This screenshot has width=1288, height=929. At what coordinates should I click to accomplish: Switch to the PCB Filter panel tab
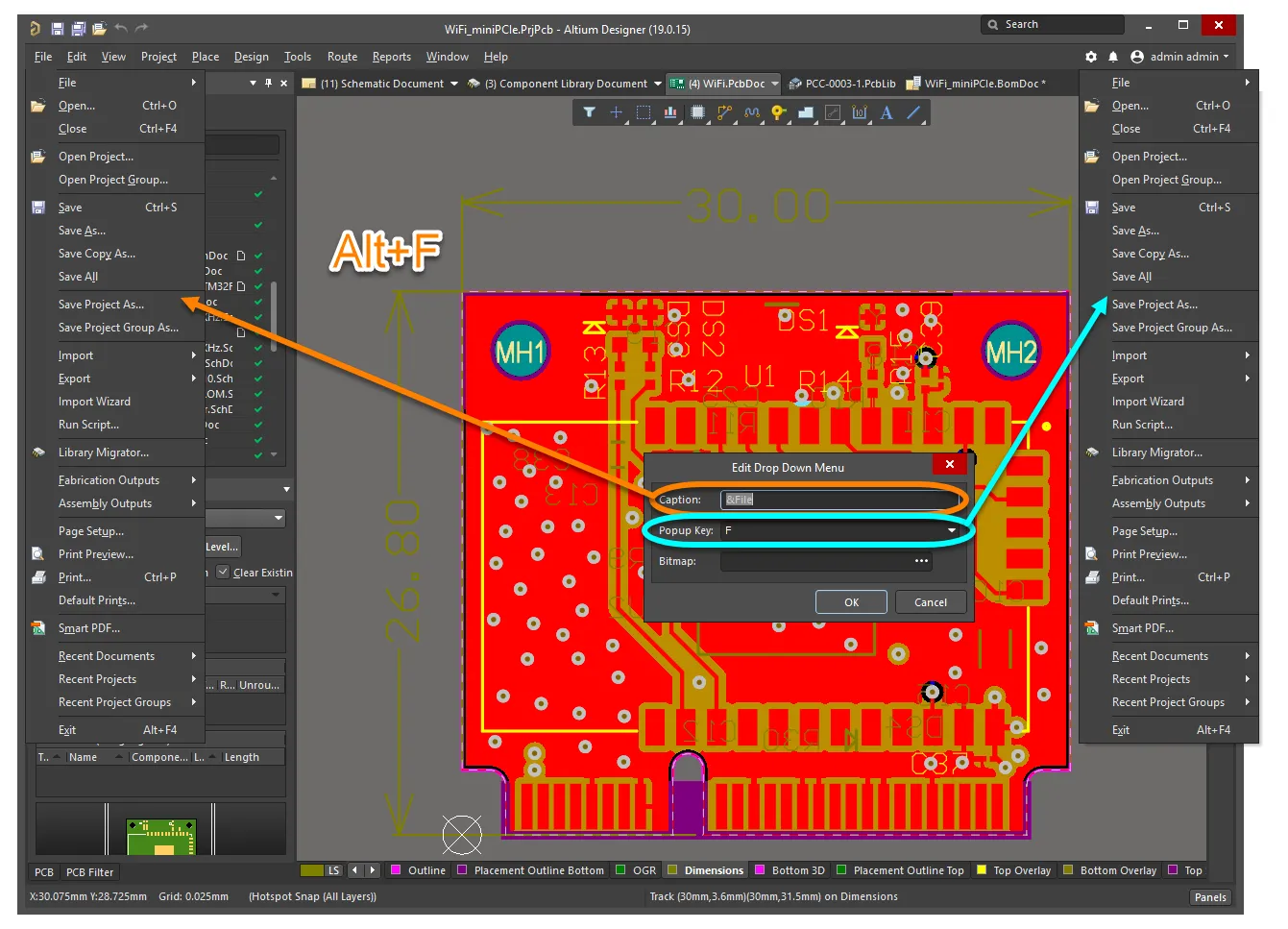(x=89, y=872)
